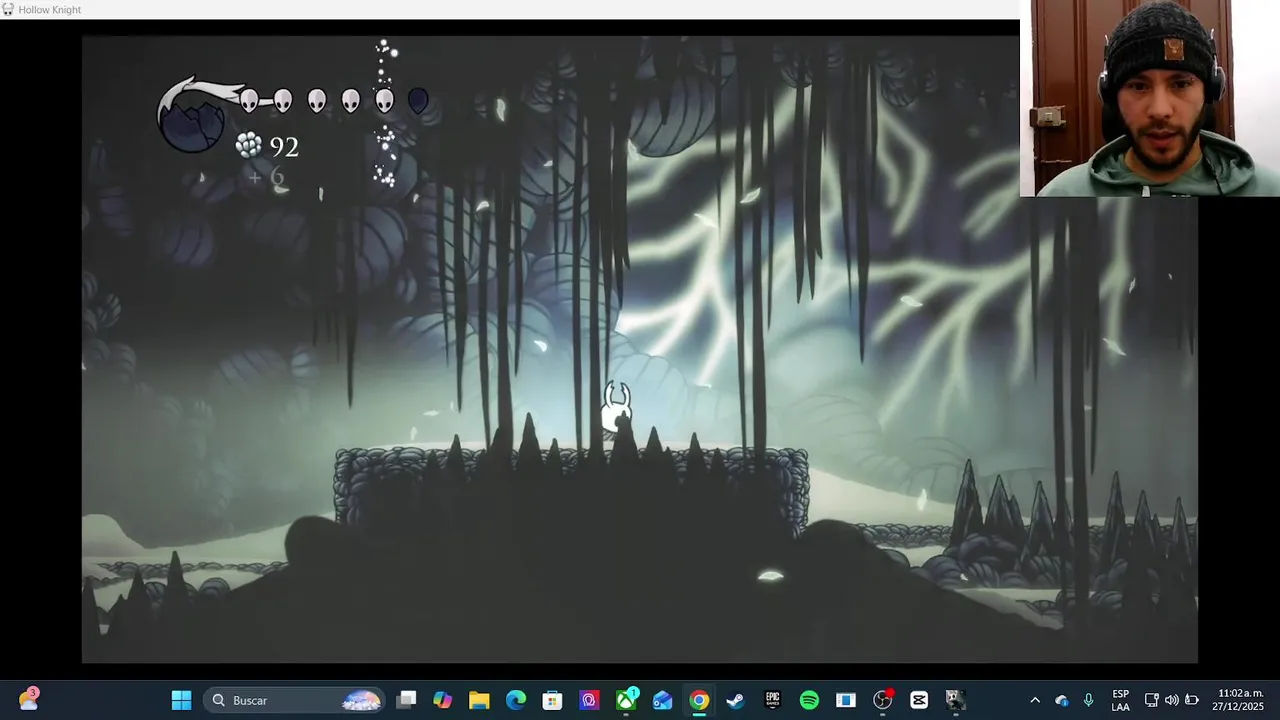Screen dimensions: 1280x720
Task: Open Microsoft Store from the taskbar
Action: (x=552, y=700)
